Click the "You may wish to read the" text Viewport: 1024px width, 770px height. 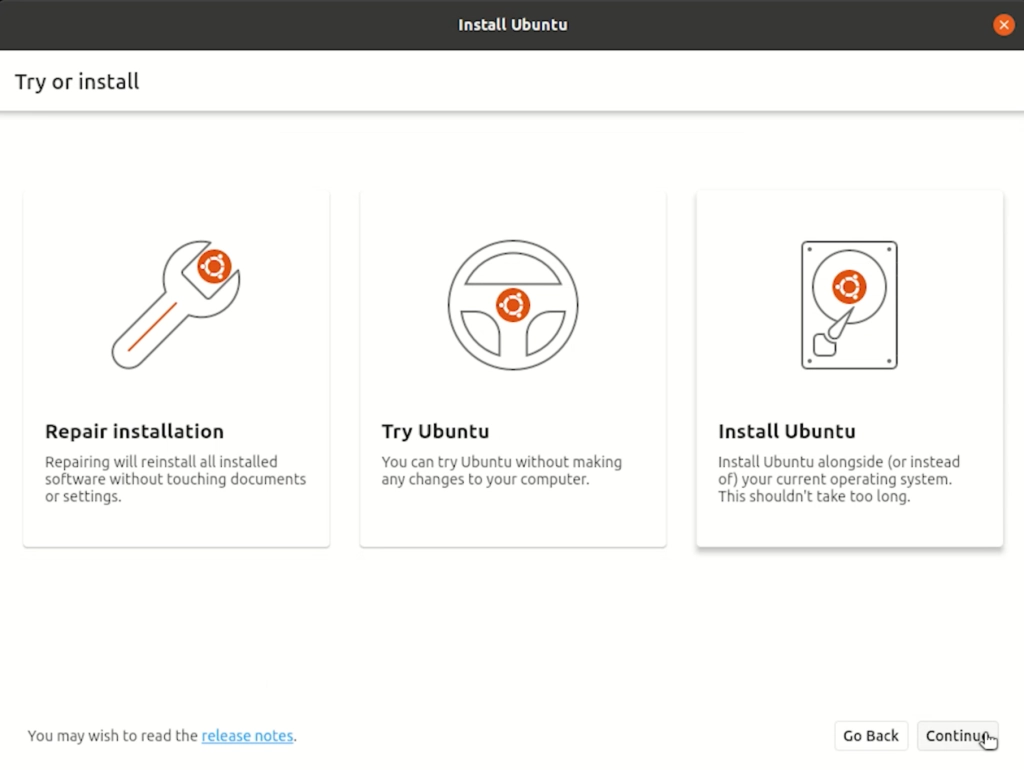coord(112,736)
